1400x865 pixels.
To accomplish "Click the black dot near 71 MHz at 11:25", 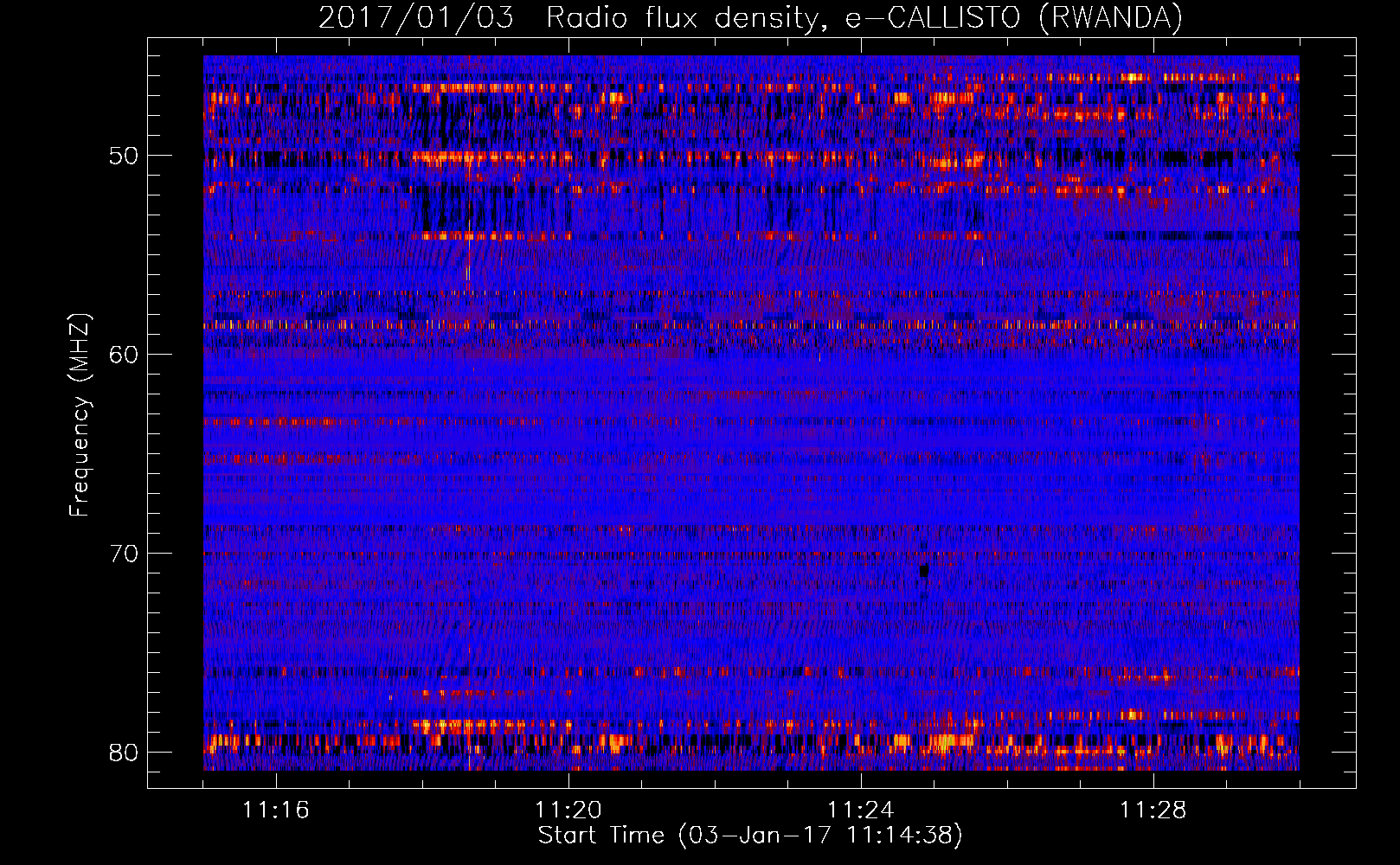I will (x=925, y=570).
